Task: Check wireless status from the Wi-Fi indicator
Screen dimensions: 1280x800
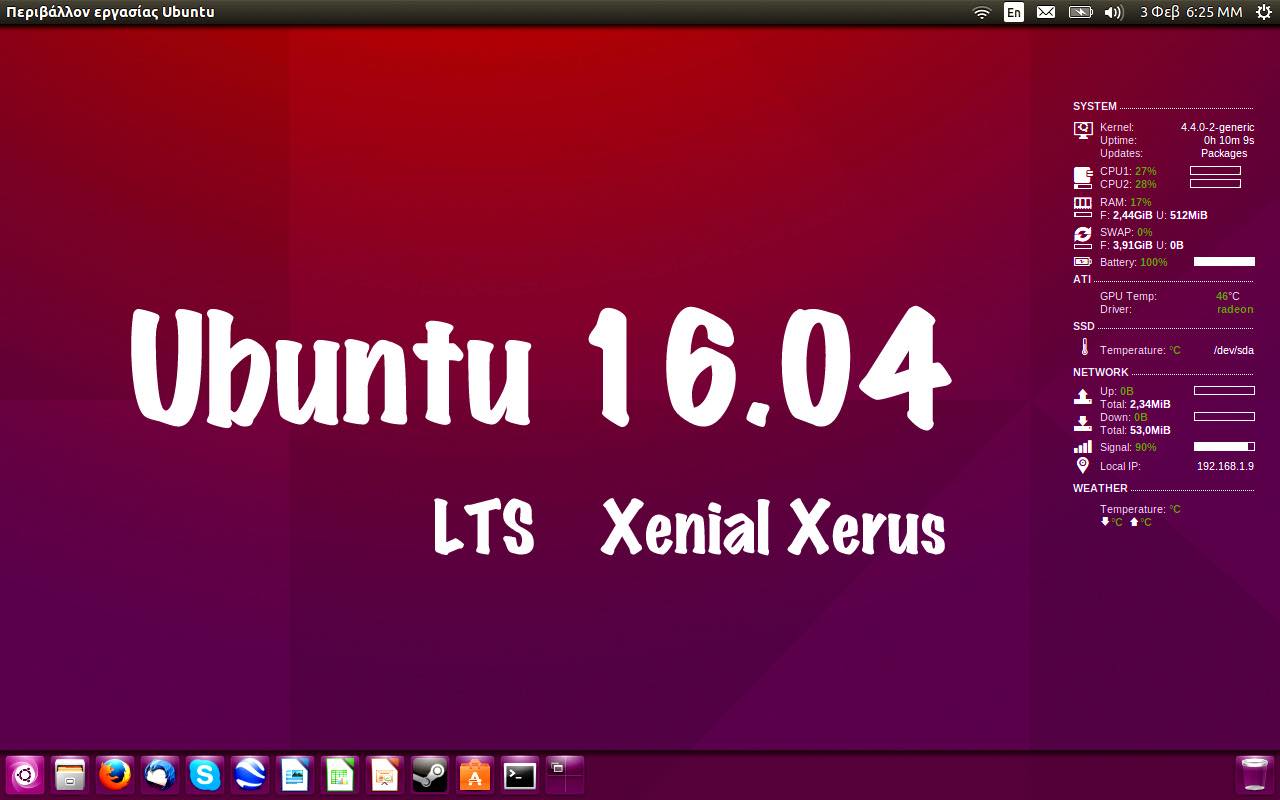Action: coord(981,12)
